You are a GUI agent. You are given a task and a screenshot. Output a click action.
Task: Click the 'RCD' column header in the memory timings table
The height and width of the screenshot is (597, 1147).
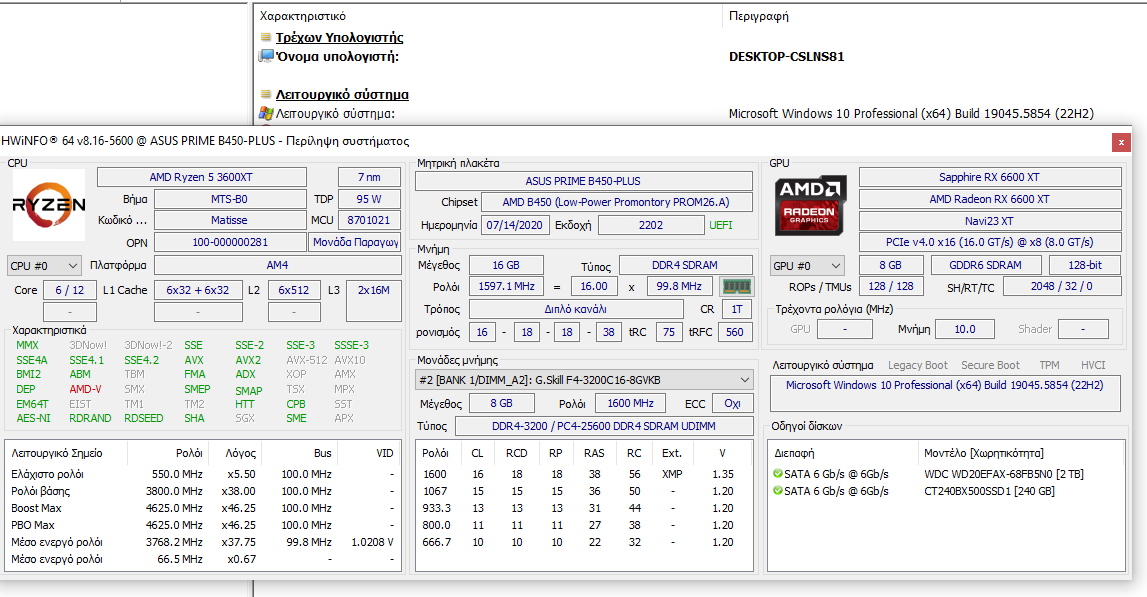pos(516,453)
